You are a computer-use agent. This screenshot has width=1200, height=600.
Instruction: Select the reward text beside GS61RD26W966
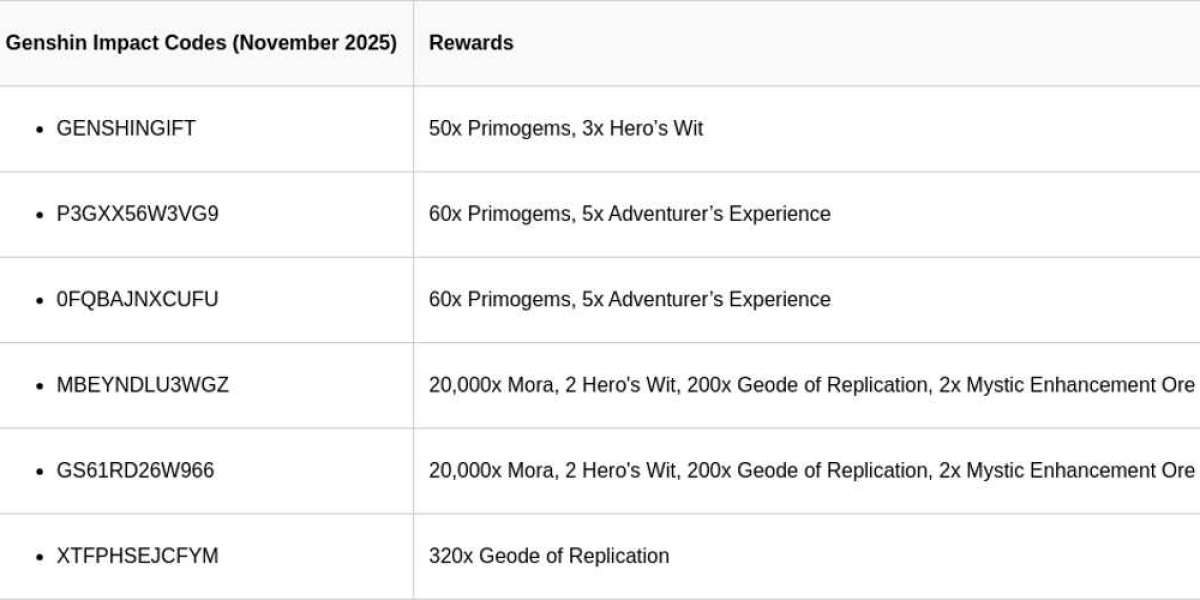(x=811, y=471)
